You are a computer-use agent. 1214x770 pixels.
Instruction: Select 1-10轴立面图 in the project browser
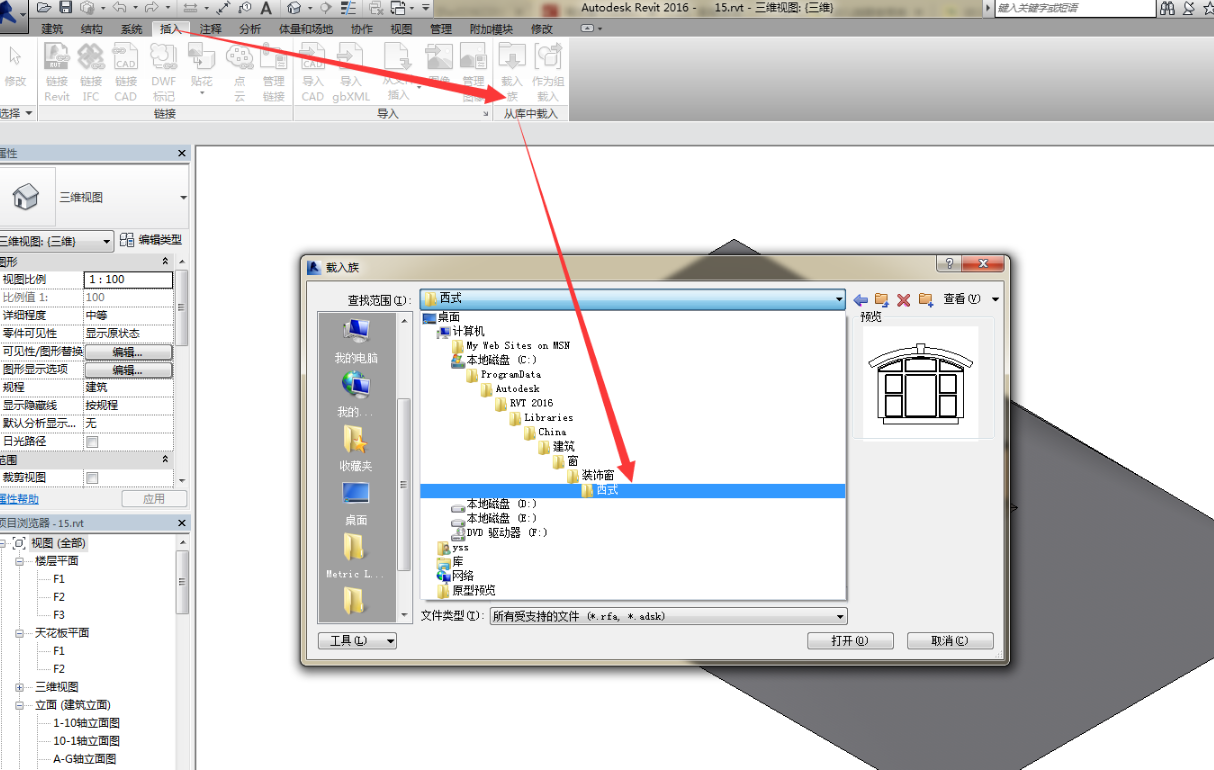tap(86, 723)
